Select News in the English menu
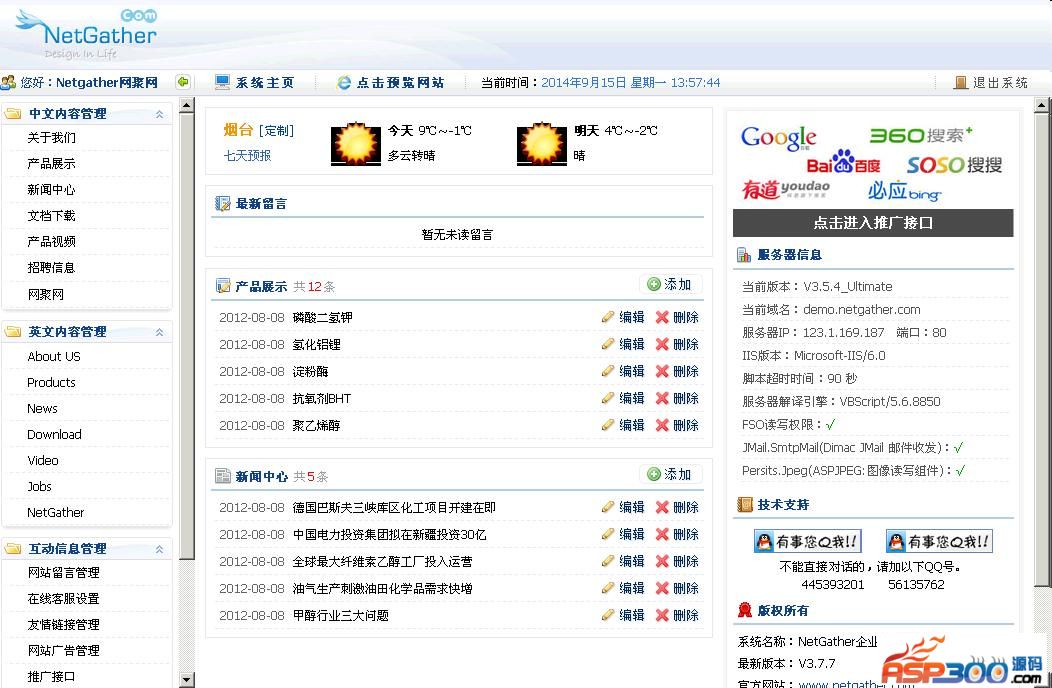The height and width of the screenshot is (688, 1052). pos(42,409)
